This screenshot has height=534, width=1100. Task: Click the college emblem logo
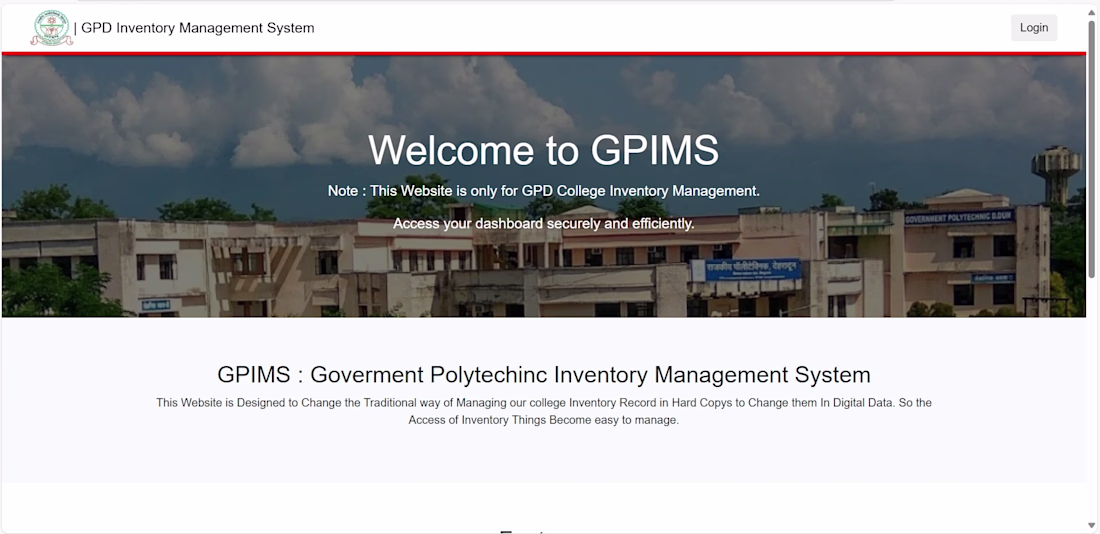(x=51, y=28)
